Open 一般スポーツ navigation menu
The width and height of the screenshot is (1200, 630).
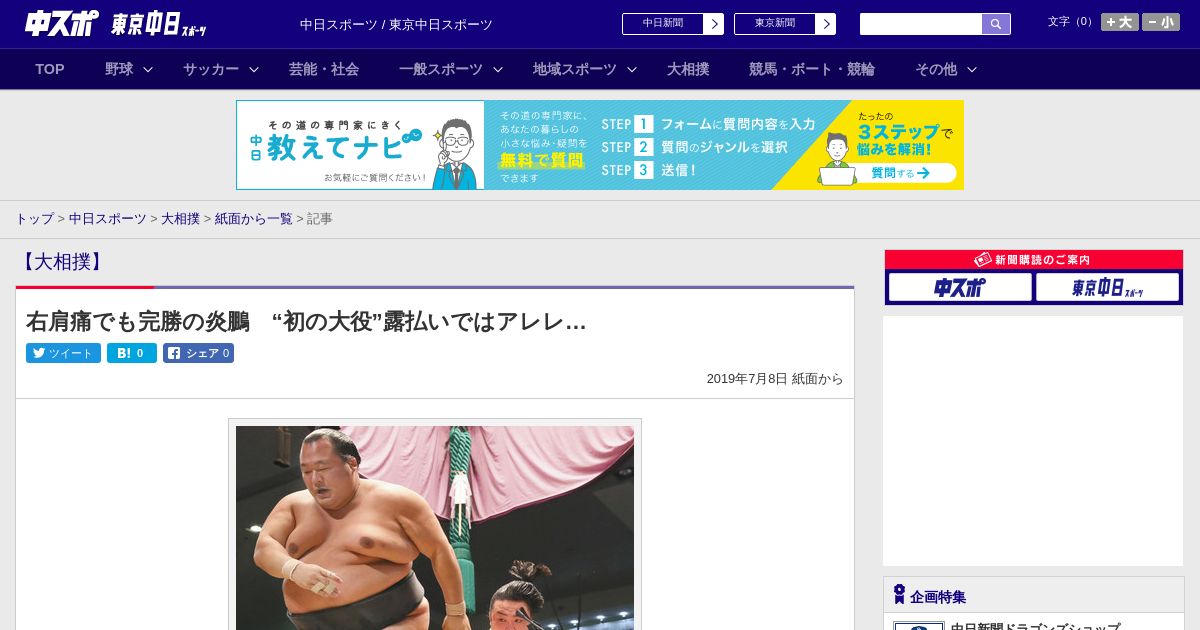tap(441, 69)
